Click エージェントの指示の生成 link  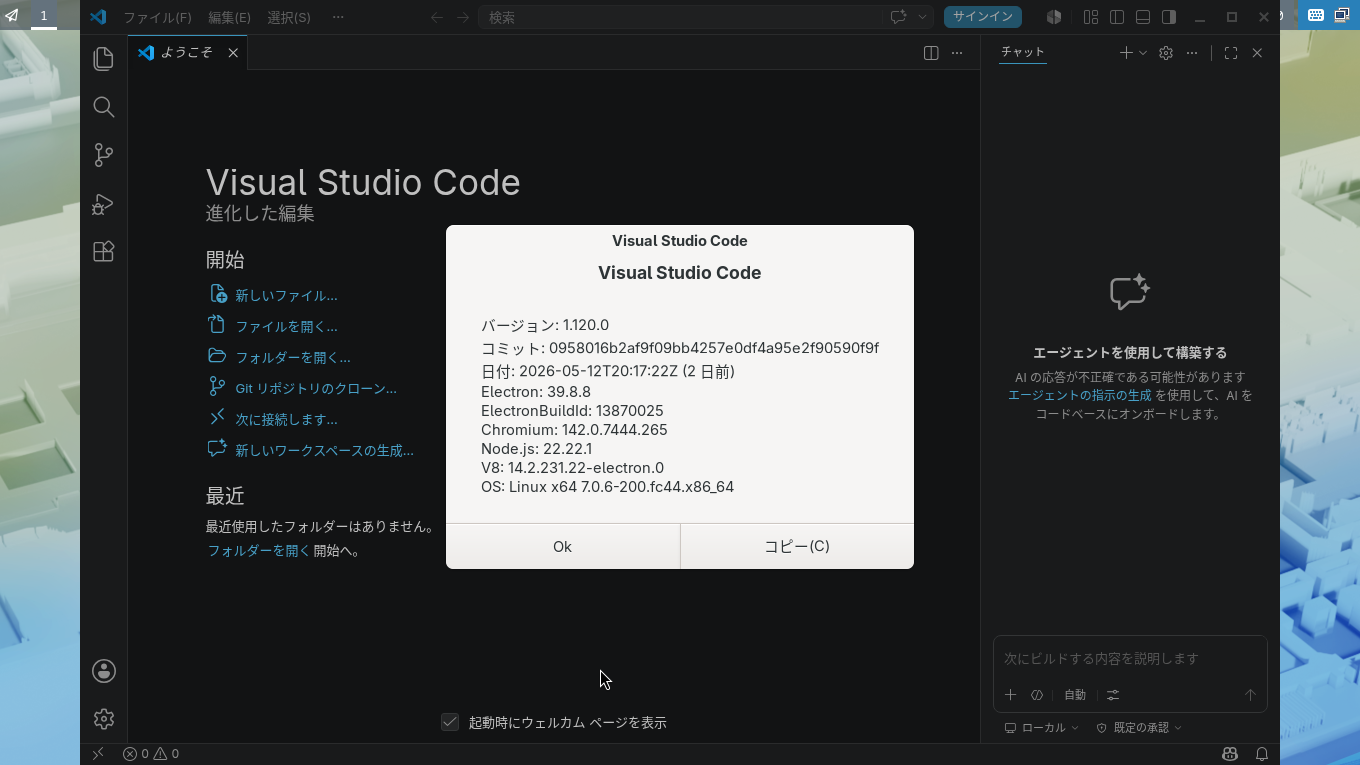coord(1079,396)
